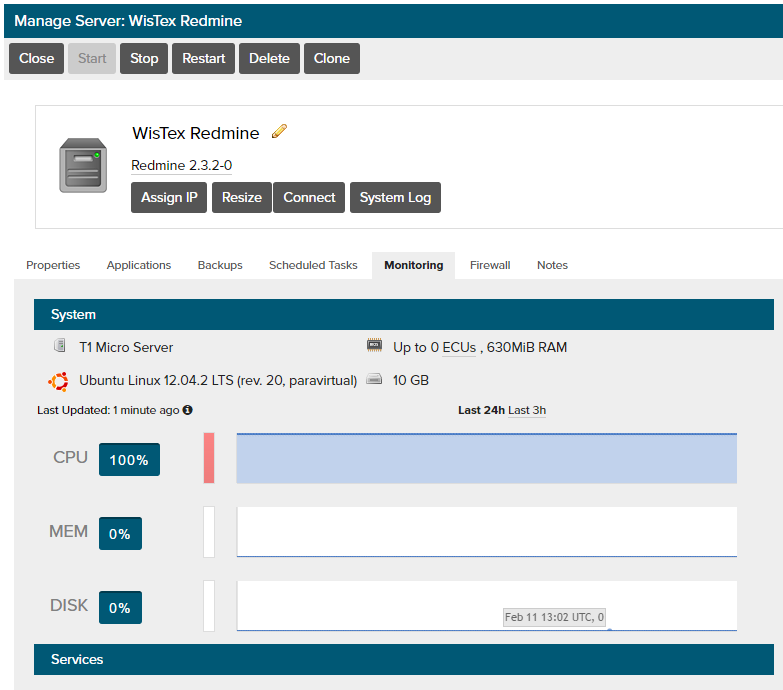Collapse the System section header

pos(403,315)
